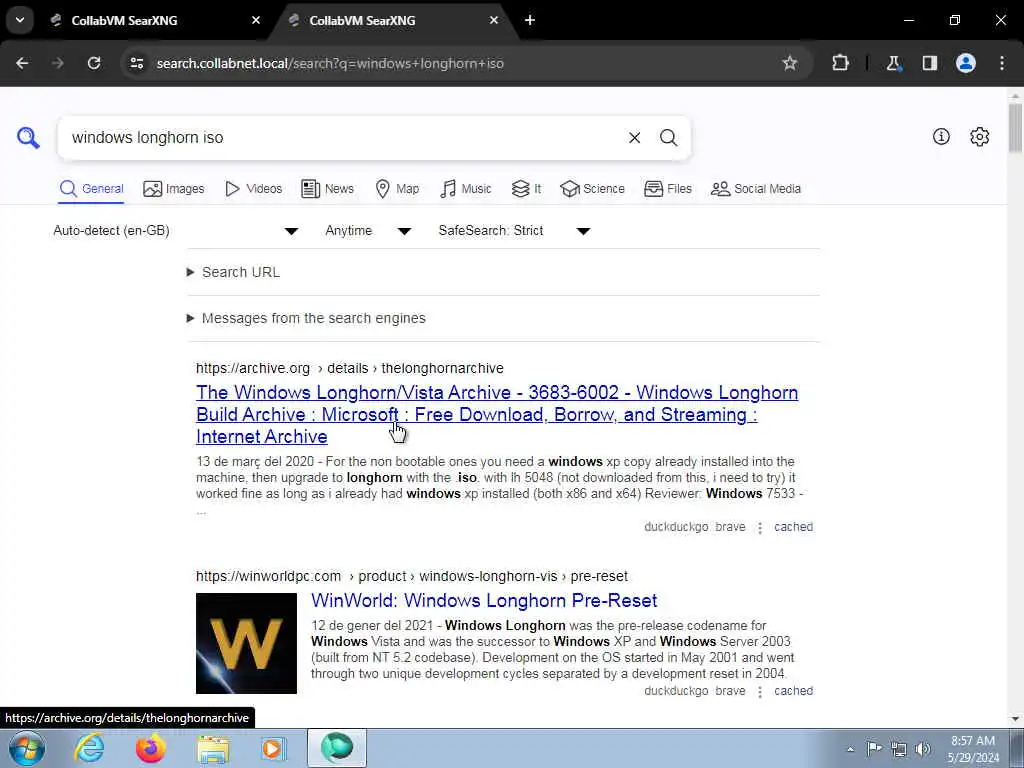
Task: Switch to the News category
Action: point(328,189)
